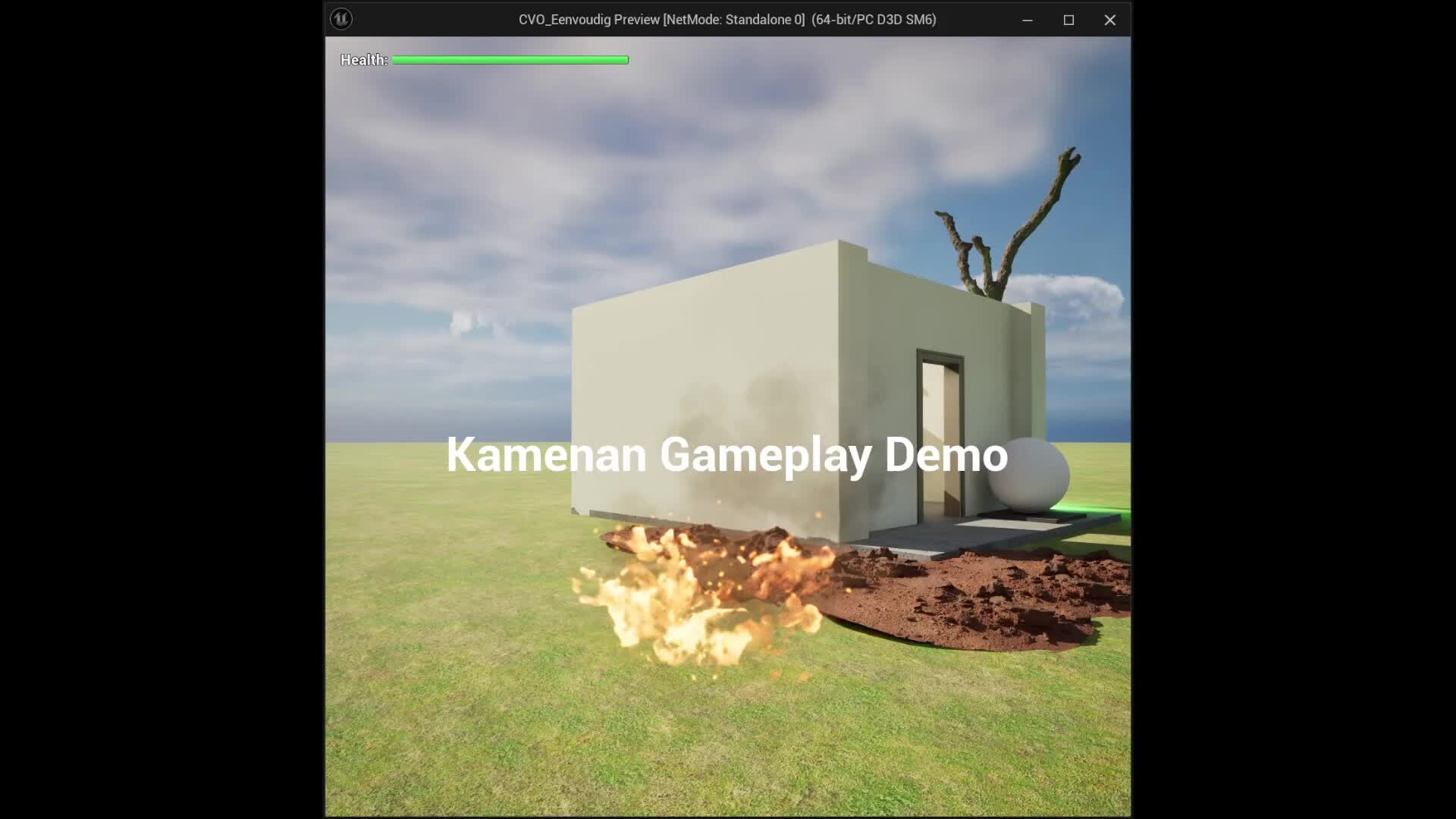Image resolution: width=1456 pixels, height=819 pixels.
Task: Close the gameplay preview window
Action: (x=1109, y=20)
